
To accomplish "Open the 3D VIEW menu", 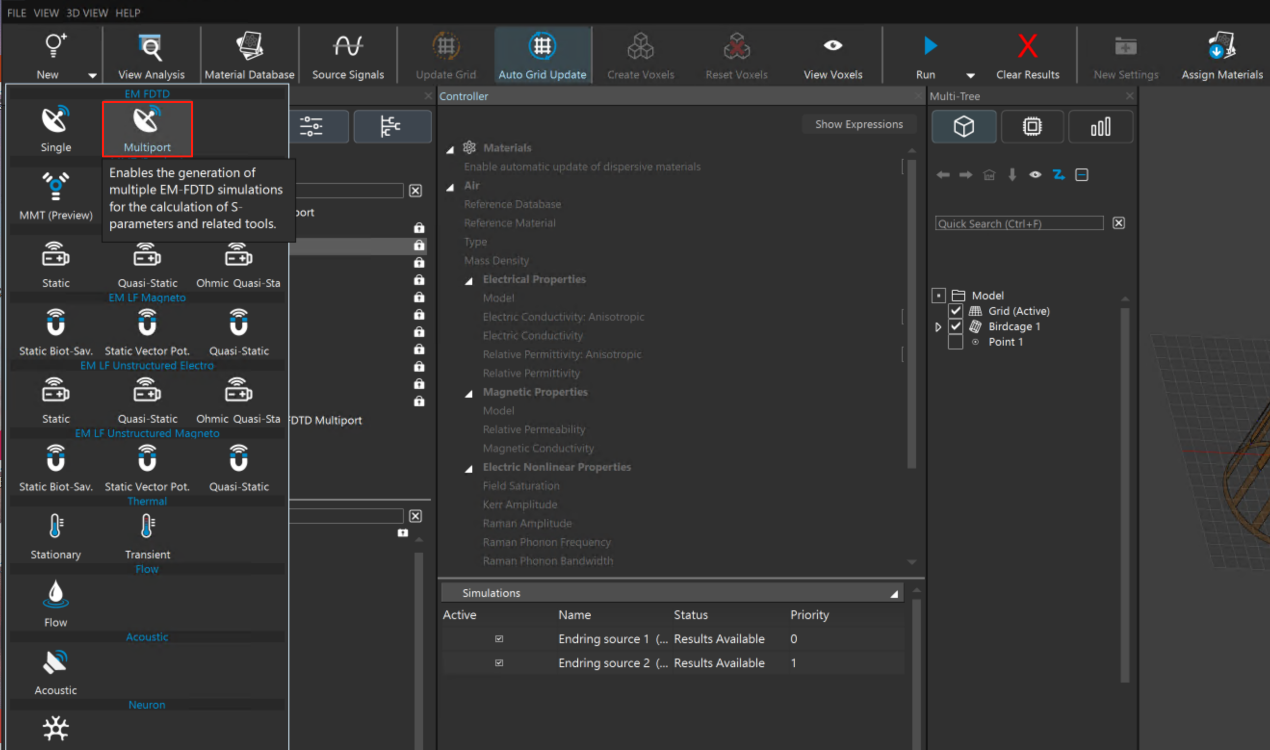I will [x=87, y=13].
